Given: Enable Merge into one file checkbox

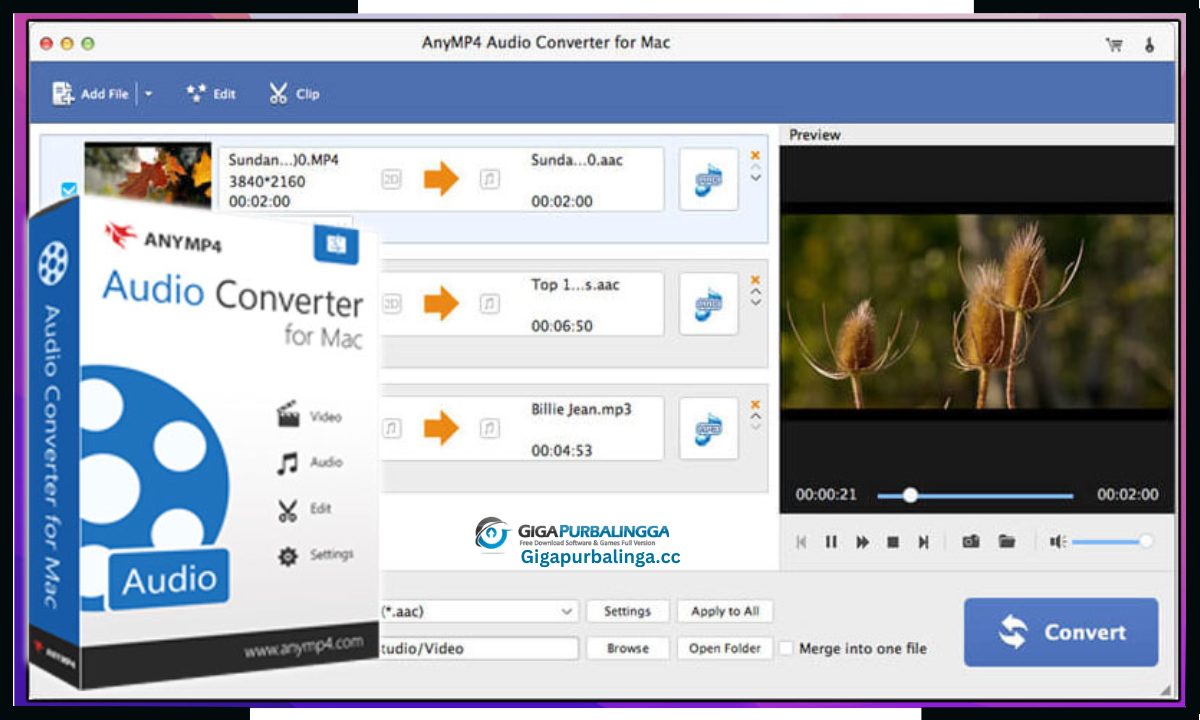Looking at the screenshot, I should coord(786,648).
